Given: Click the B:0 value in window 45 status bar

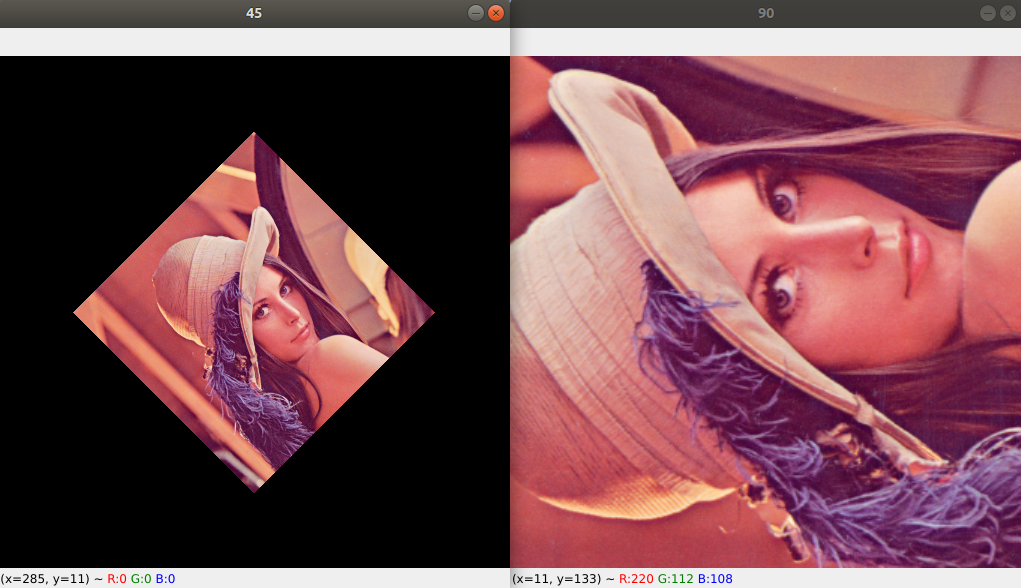Looking at the screenshot, I should pyautogui.click(x=165, y=578).
